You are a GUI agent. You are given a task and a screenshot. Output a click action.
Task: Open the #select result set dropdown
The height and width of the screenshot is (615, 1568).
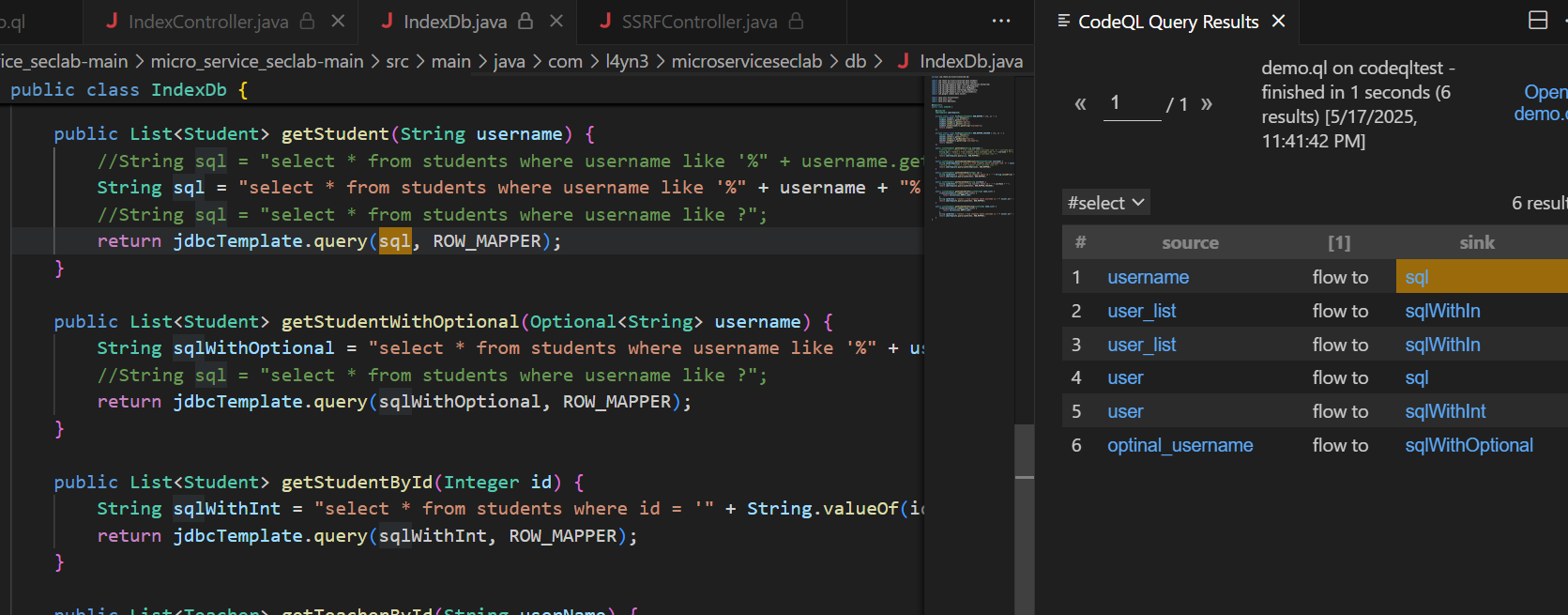[x=1106, y=203]
